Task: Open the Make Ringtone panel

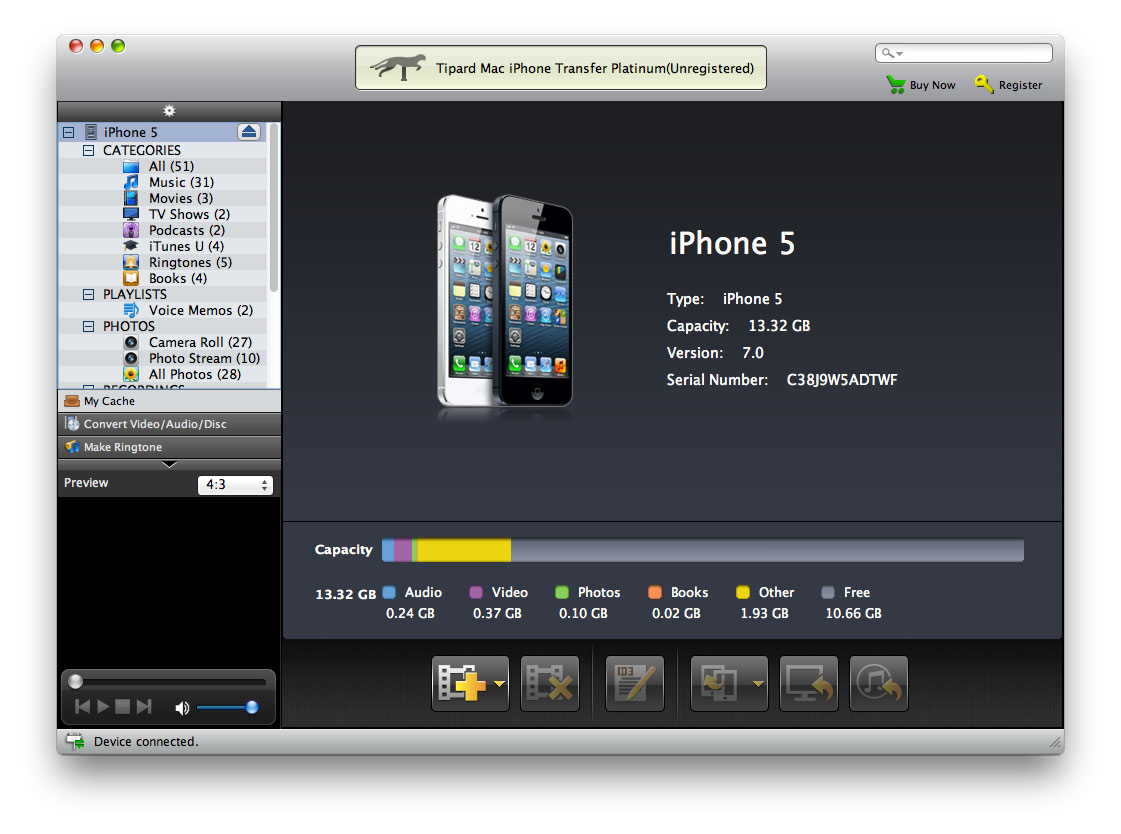Action: pos(169,447)
